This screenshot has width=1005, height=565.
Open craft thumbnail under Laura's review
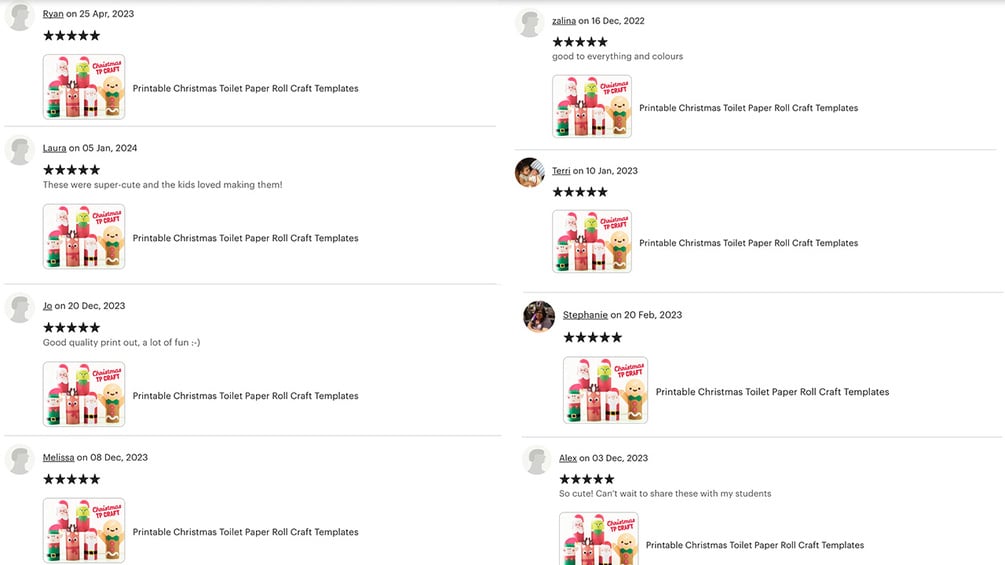(84, 237)
